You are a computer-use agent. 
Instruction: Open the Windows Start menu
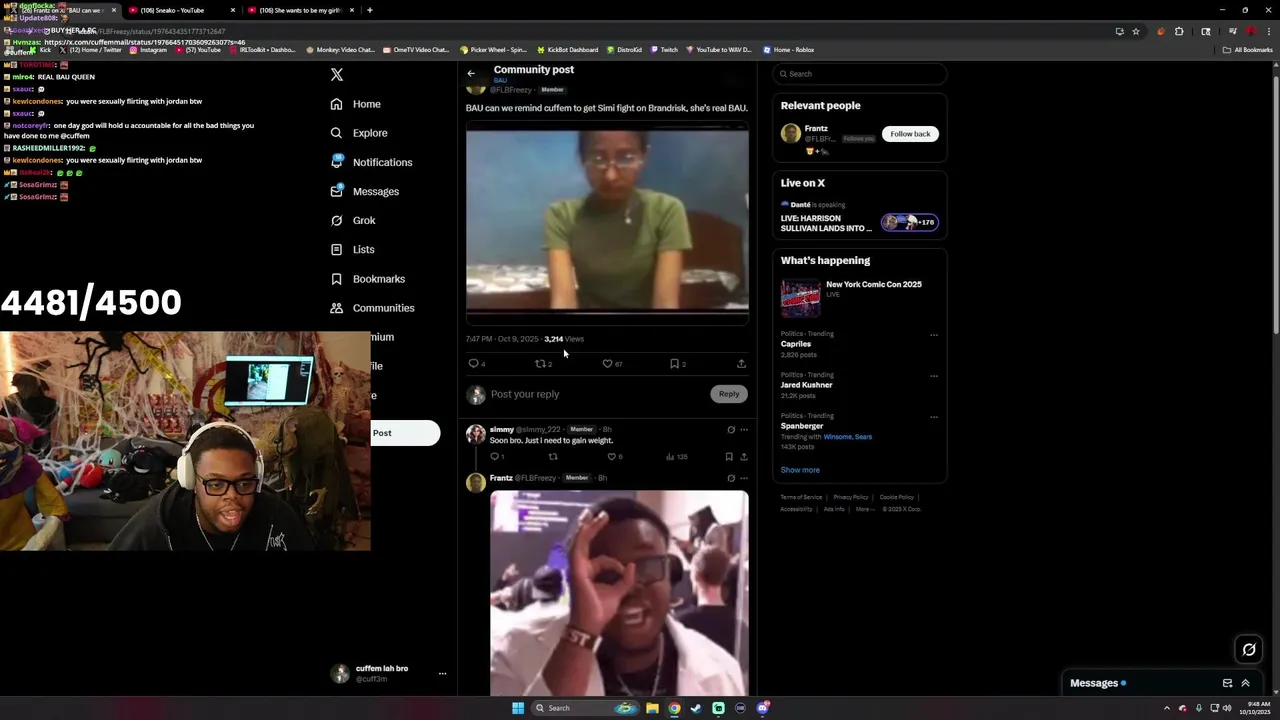[518, 708]
